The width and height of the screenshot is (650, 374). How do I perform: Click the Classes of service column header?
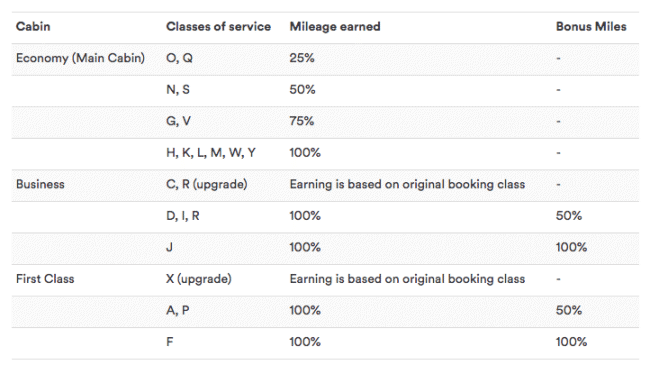tap(218, 27)
